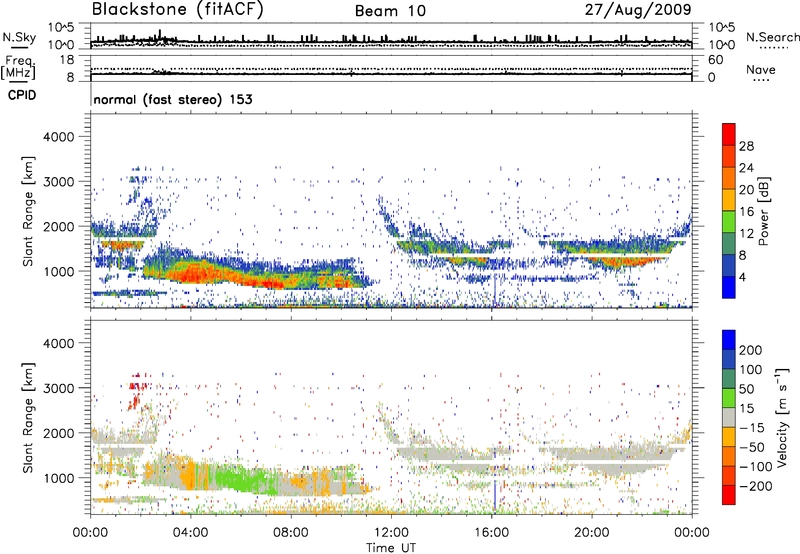Click the 4 label on Power colorbar
This screenshot has height=554, width=800.
click(x=743, y=277)
